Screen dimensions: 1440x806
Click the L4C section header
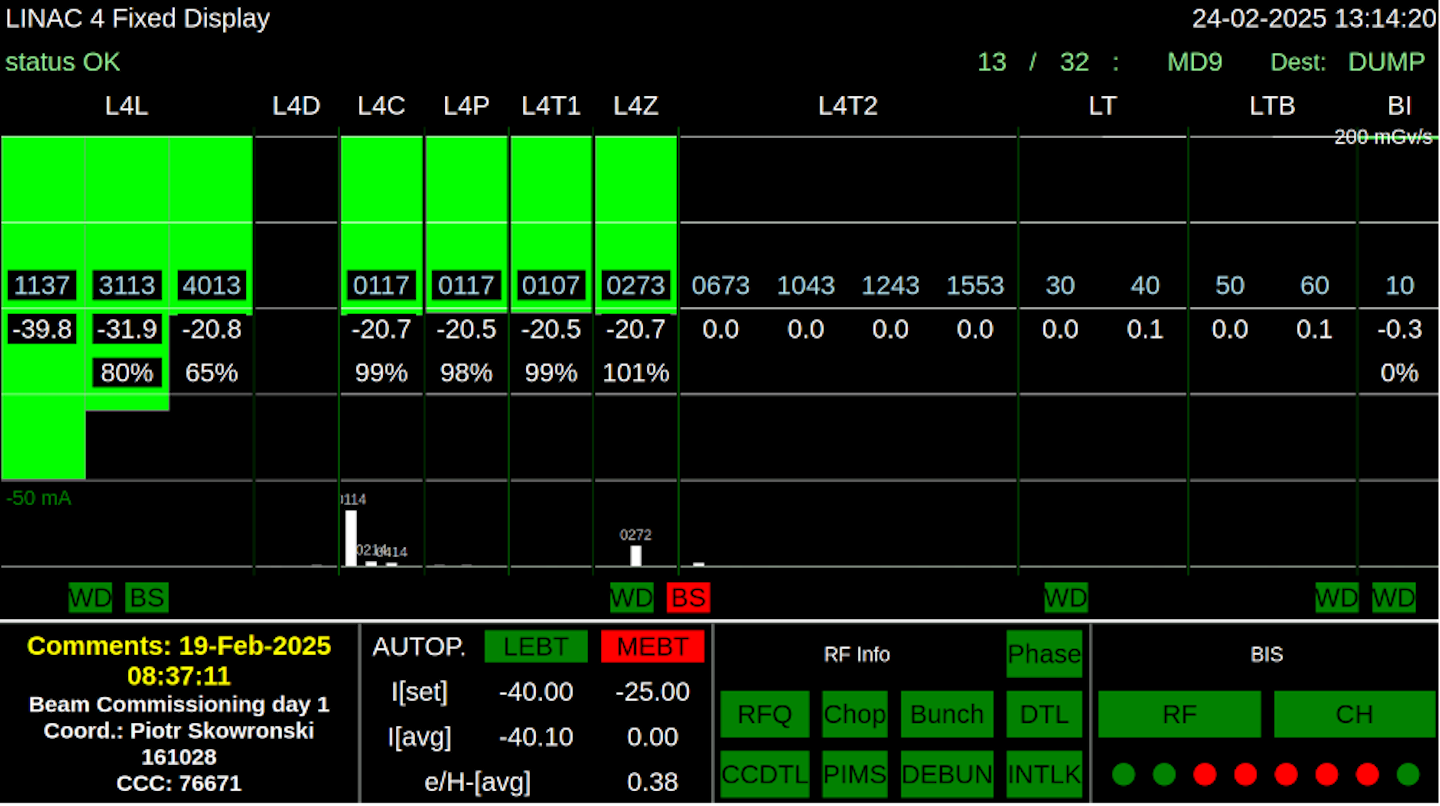click(x=381, y=106)
